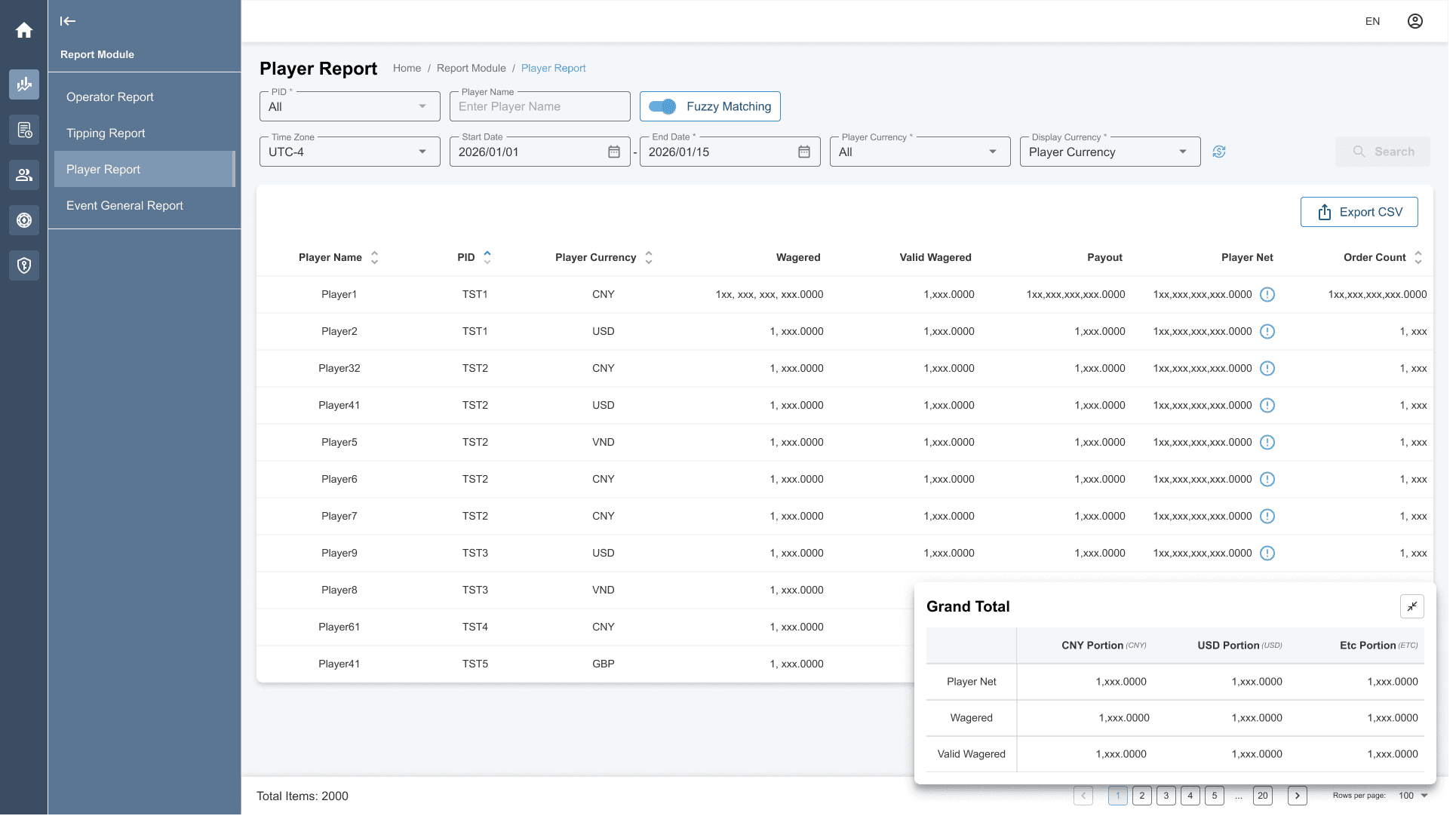The image size is (1456, 819).
Task: Go to page 2 in pagination
Action: (x=1148, y=799)
